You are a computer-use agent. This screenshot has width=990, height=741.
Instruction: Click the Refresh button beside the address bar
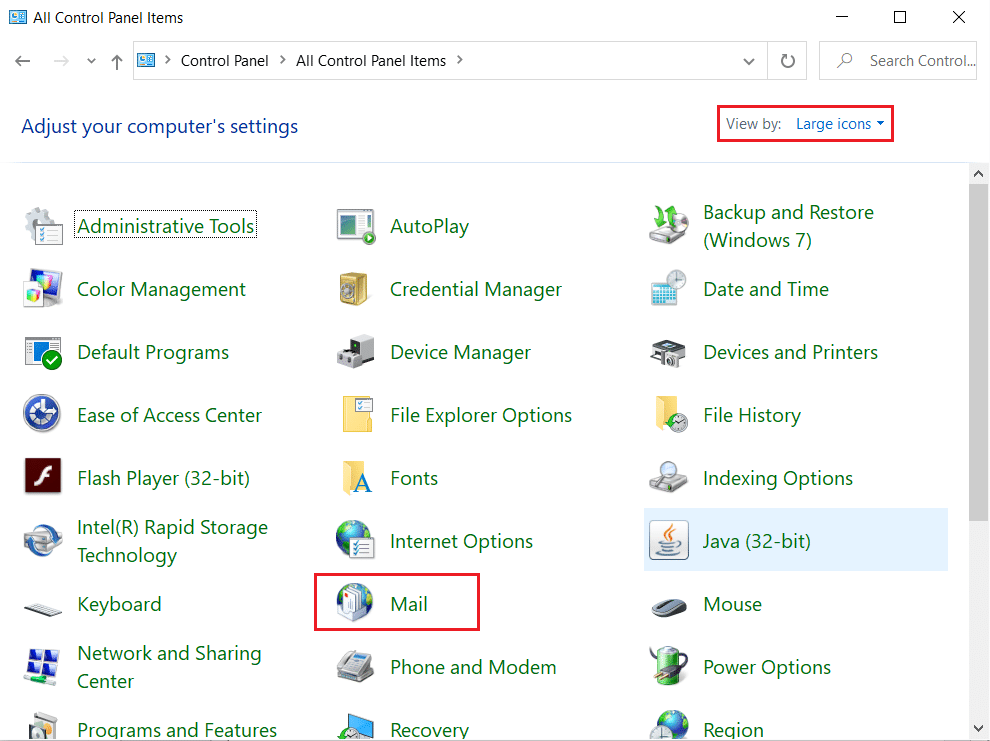tap(788, 61)
